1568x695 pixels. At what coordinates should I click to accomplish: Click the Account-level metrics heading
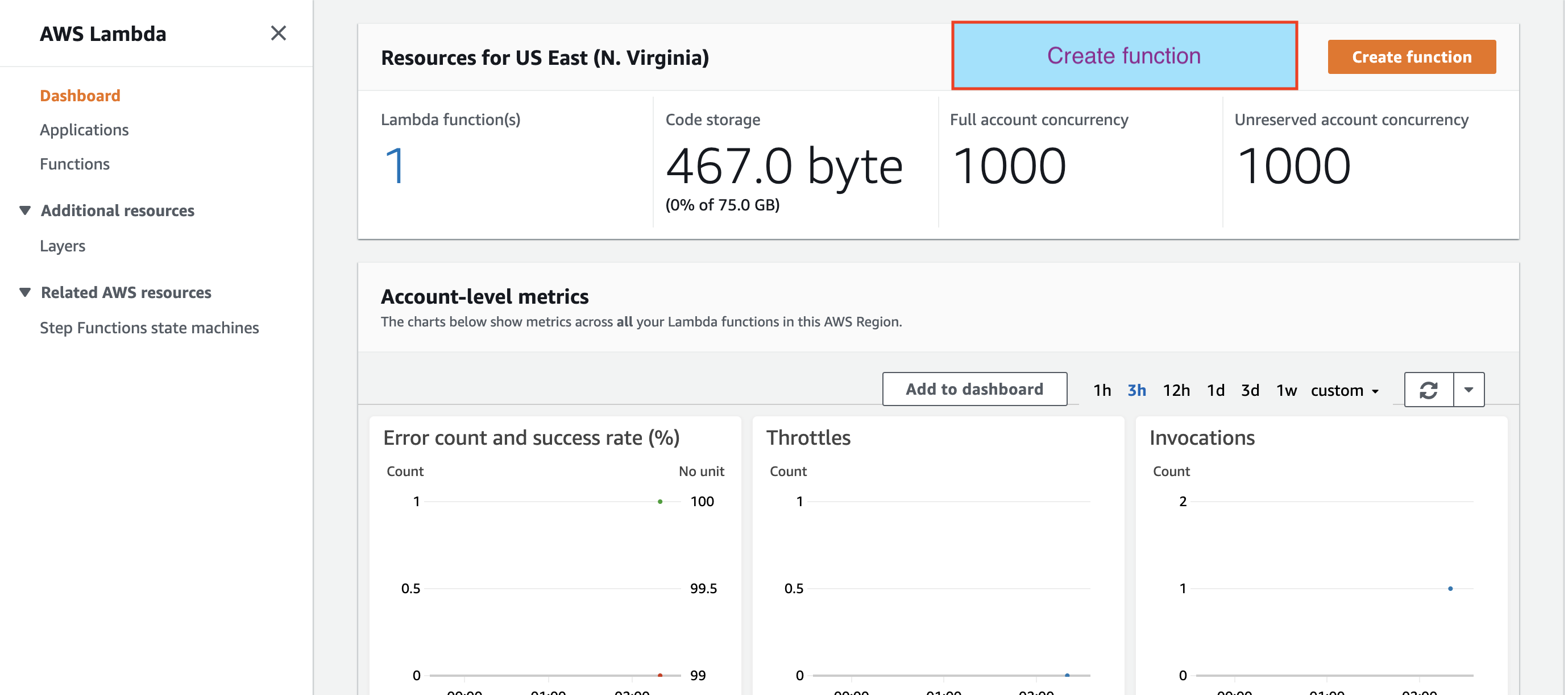tap(484, 296)
